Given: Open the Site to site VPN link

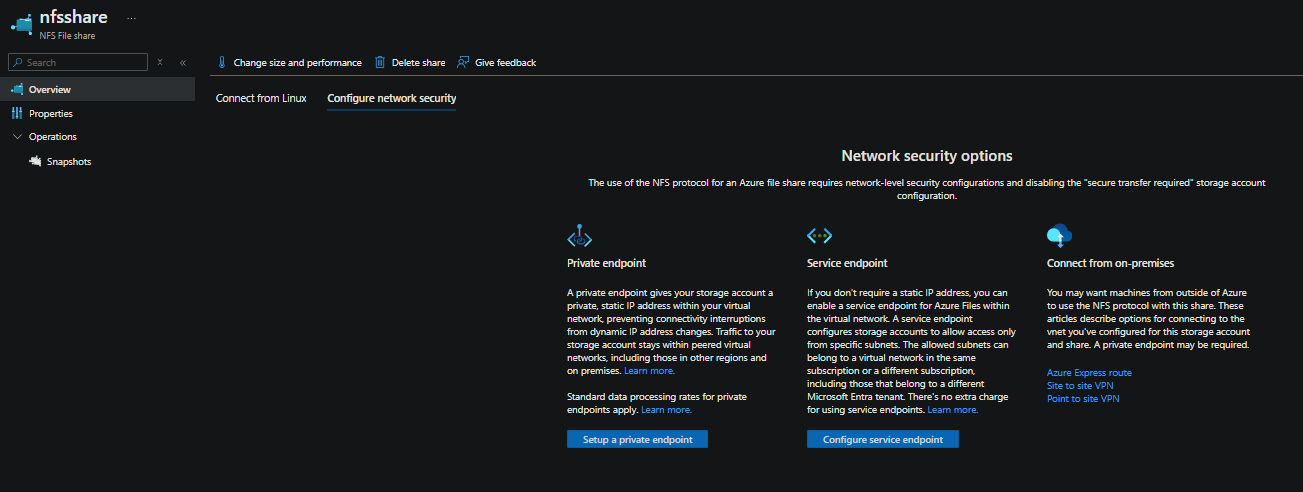Looking at the screenshot, I should click(x=1080, y=385).
